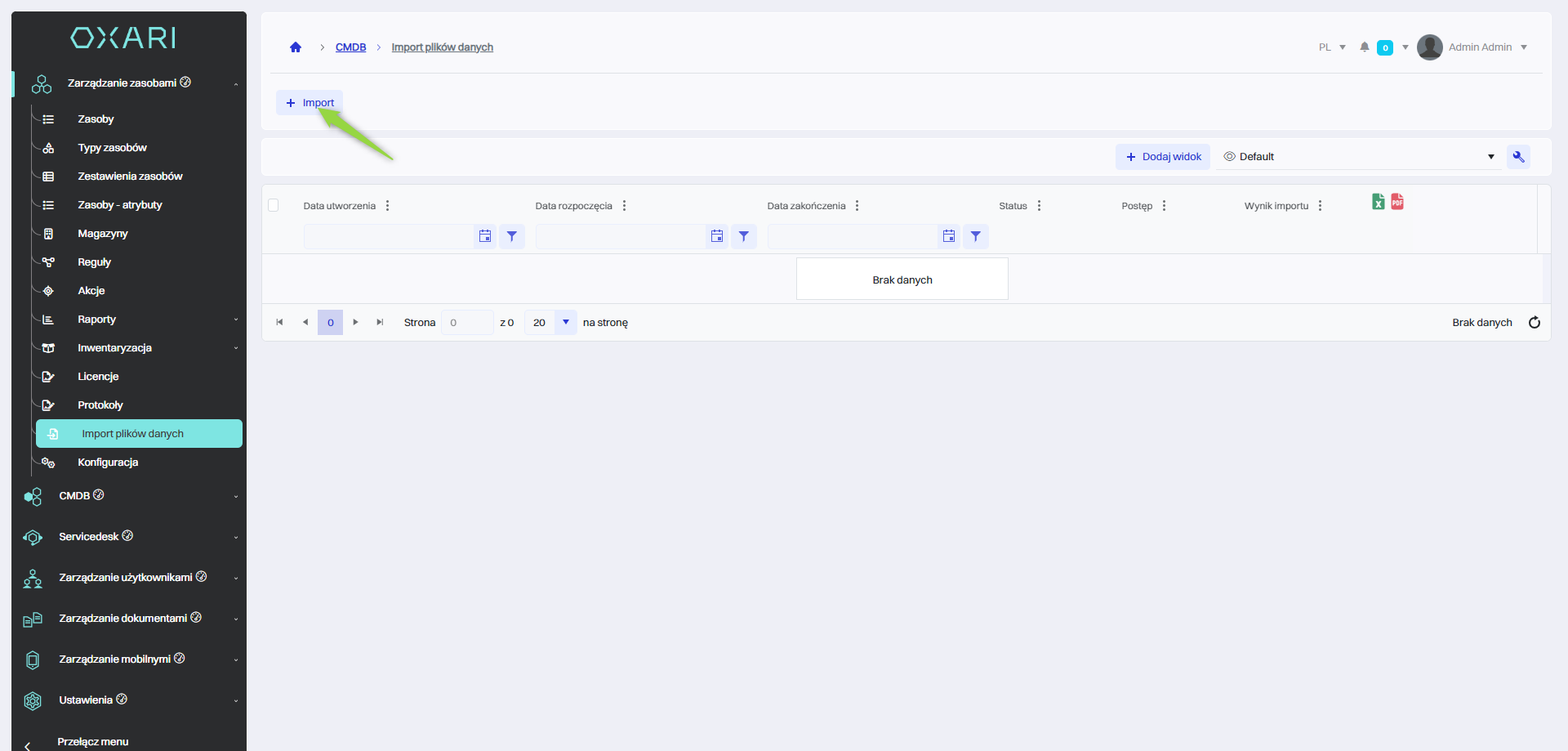Follow the CMDB breadcrumb link
Viewport: 1568px width, 751px height.
point(350,47)
